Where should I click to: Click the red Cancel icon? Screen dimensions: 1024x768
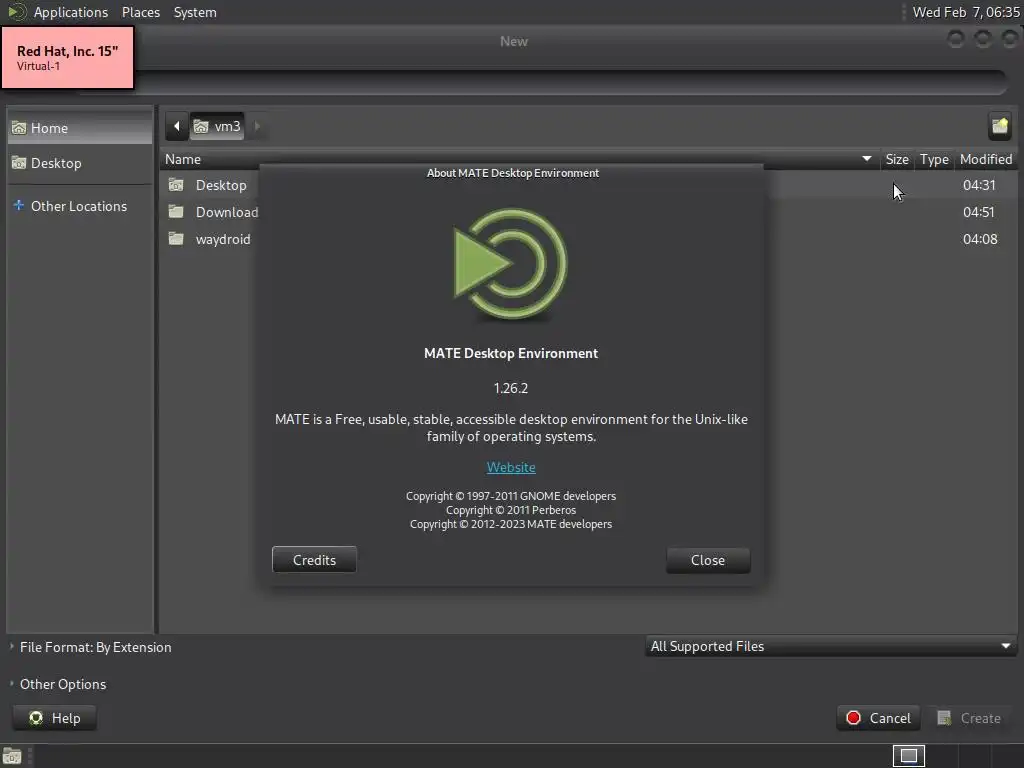pyautogui.click(x=853, y=718)
